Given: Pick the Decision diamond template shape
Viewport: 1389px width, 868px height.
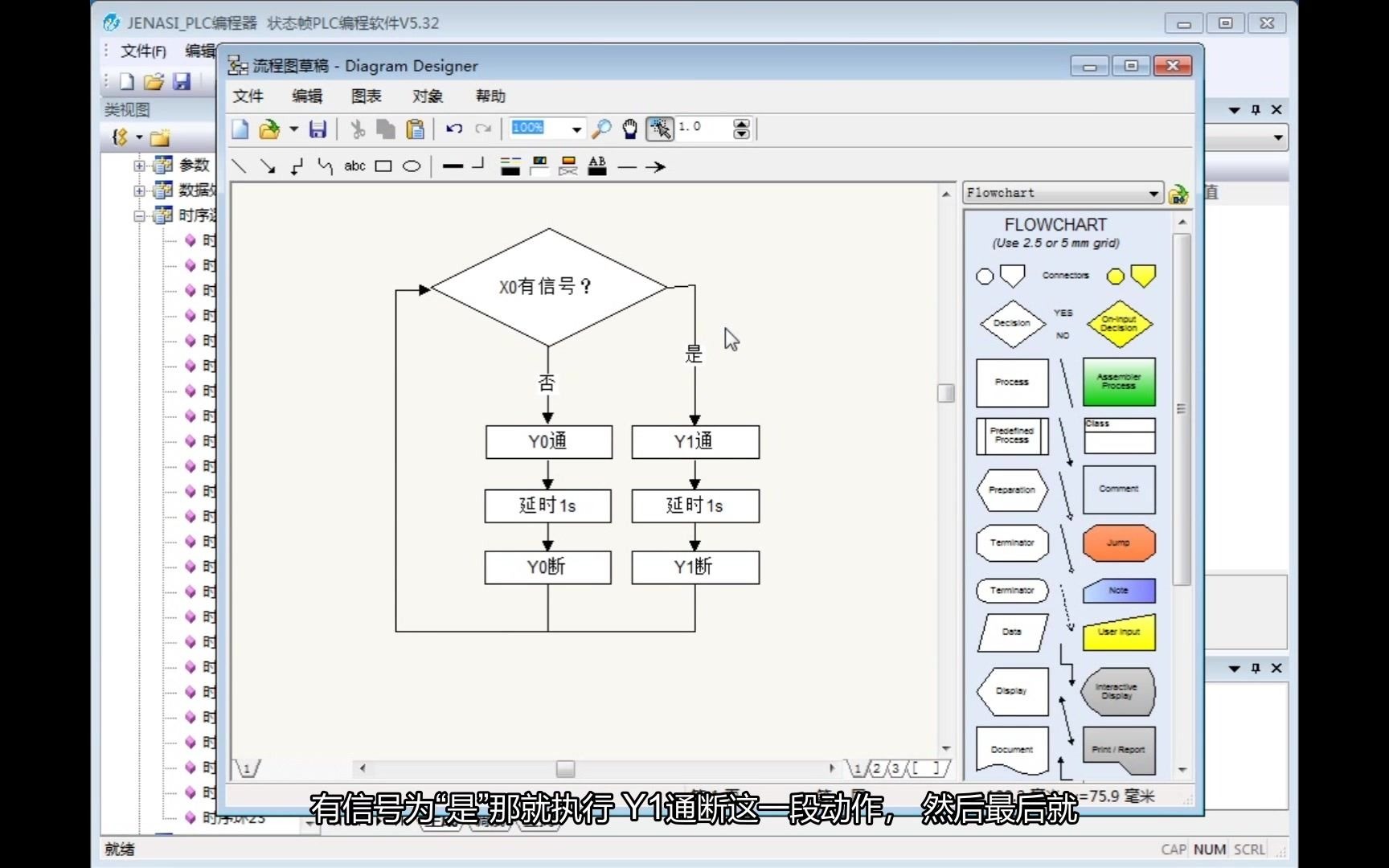Looking at the screenshot, I should [x=1012, y=323].
